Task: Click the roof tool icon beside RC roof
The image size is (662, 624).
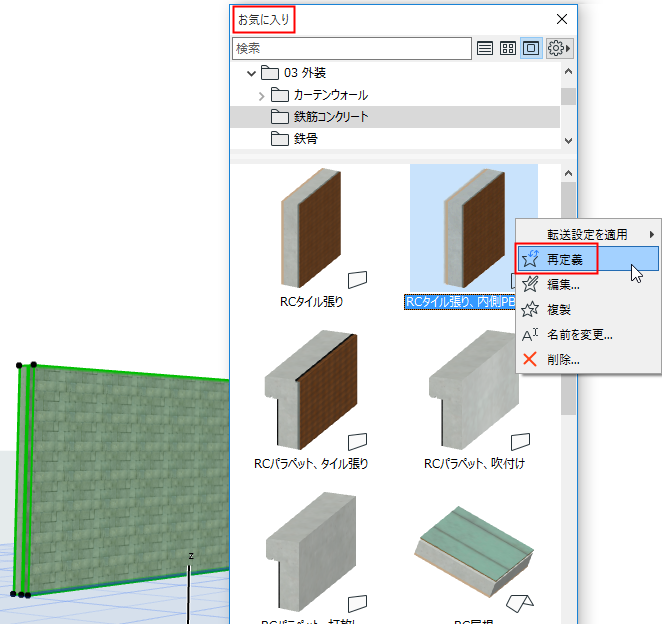Action: click(x=520, y=604)
